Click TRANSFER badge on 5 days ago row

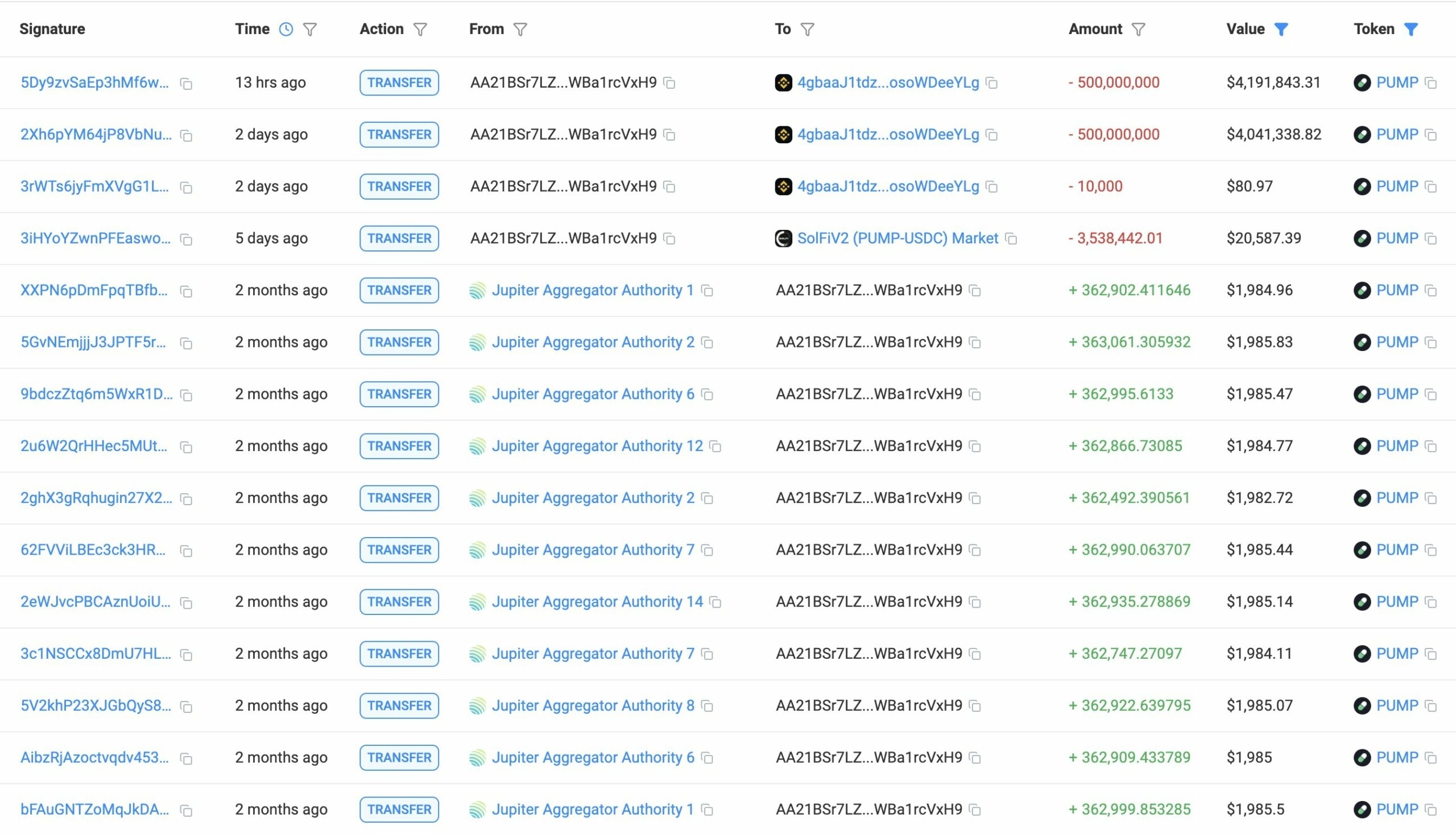coord(399,238)
